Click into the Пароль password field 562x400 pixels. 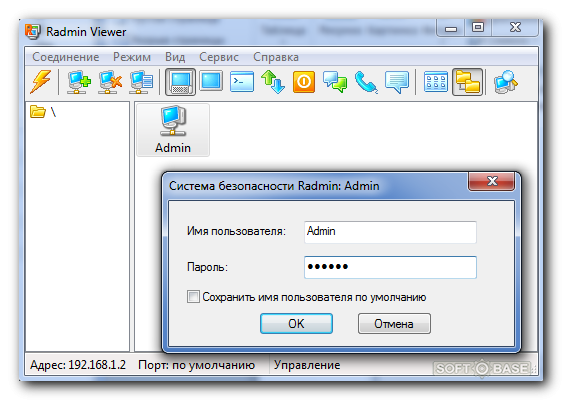[x=390, y=267]
